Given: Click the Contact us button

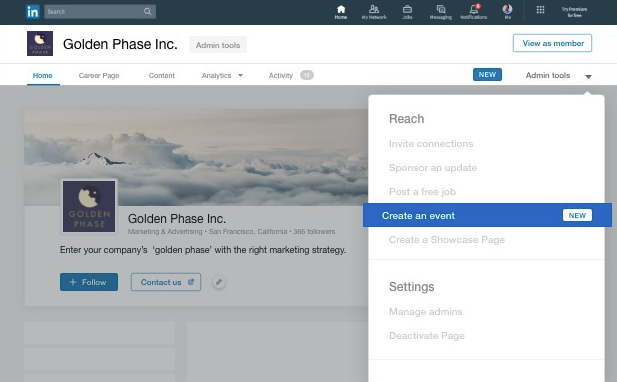Looking at the screenshot, I should (166, 282).
